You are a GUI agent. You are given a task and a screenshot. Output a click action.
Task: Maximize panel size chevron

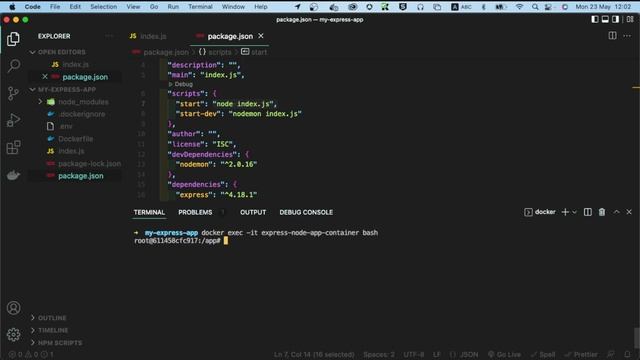coord(616,212)
